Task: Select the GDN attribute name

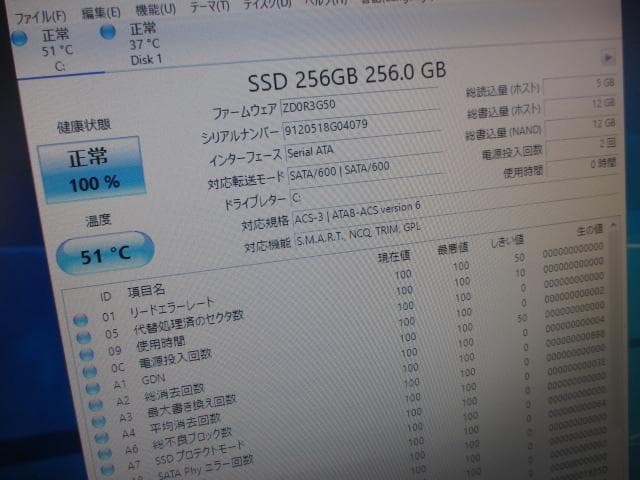Action: pyautogui.click(x=153, y=380)
